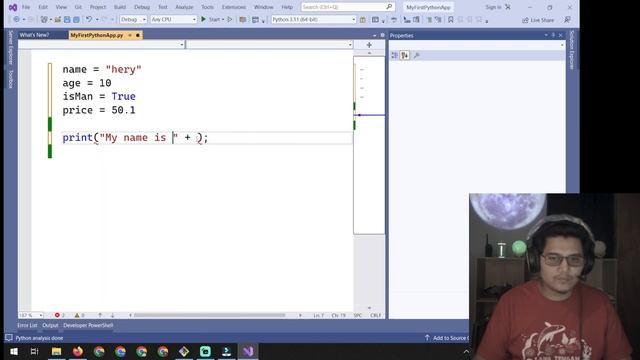Click the down arrow navigate next issue
Viewport: 640px width, 360px height.
pos(112,315)
